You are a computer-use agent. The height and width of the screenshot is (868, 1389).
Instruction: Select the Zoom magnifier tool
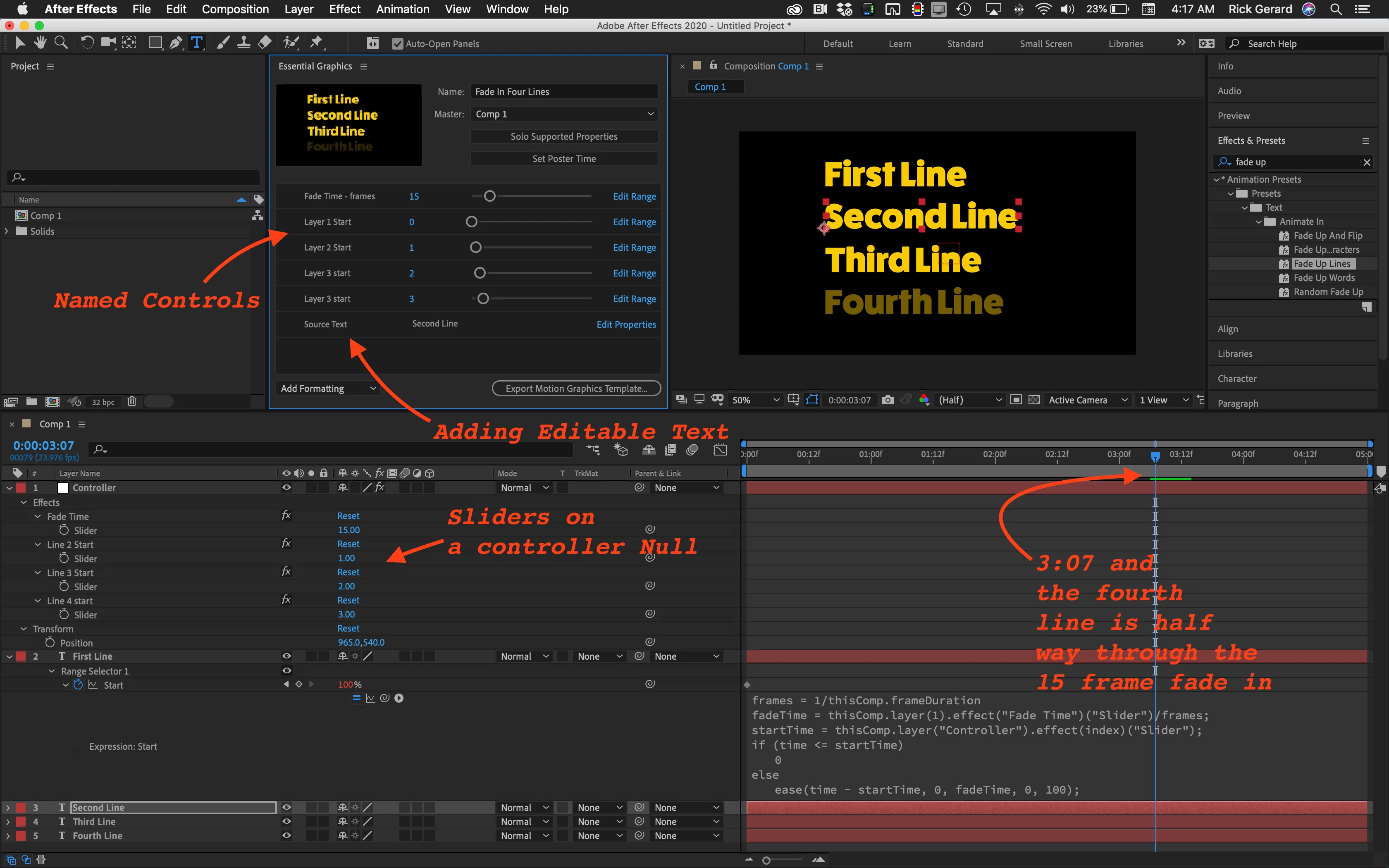click(61, 43)
